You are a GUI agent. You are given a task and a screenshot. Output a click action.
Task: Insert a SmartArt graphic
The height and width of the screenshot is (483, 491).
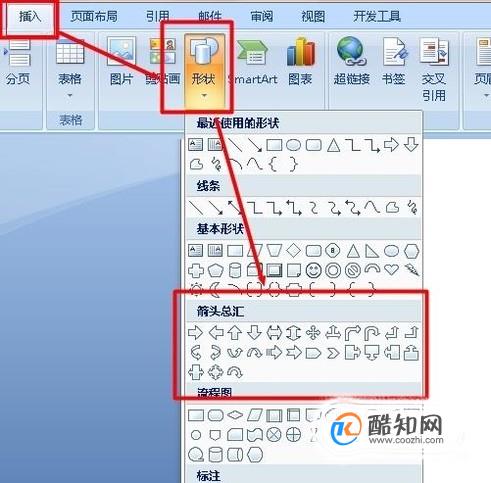(x=253, y=61)
